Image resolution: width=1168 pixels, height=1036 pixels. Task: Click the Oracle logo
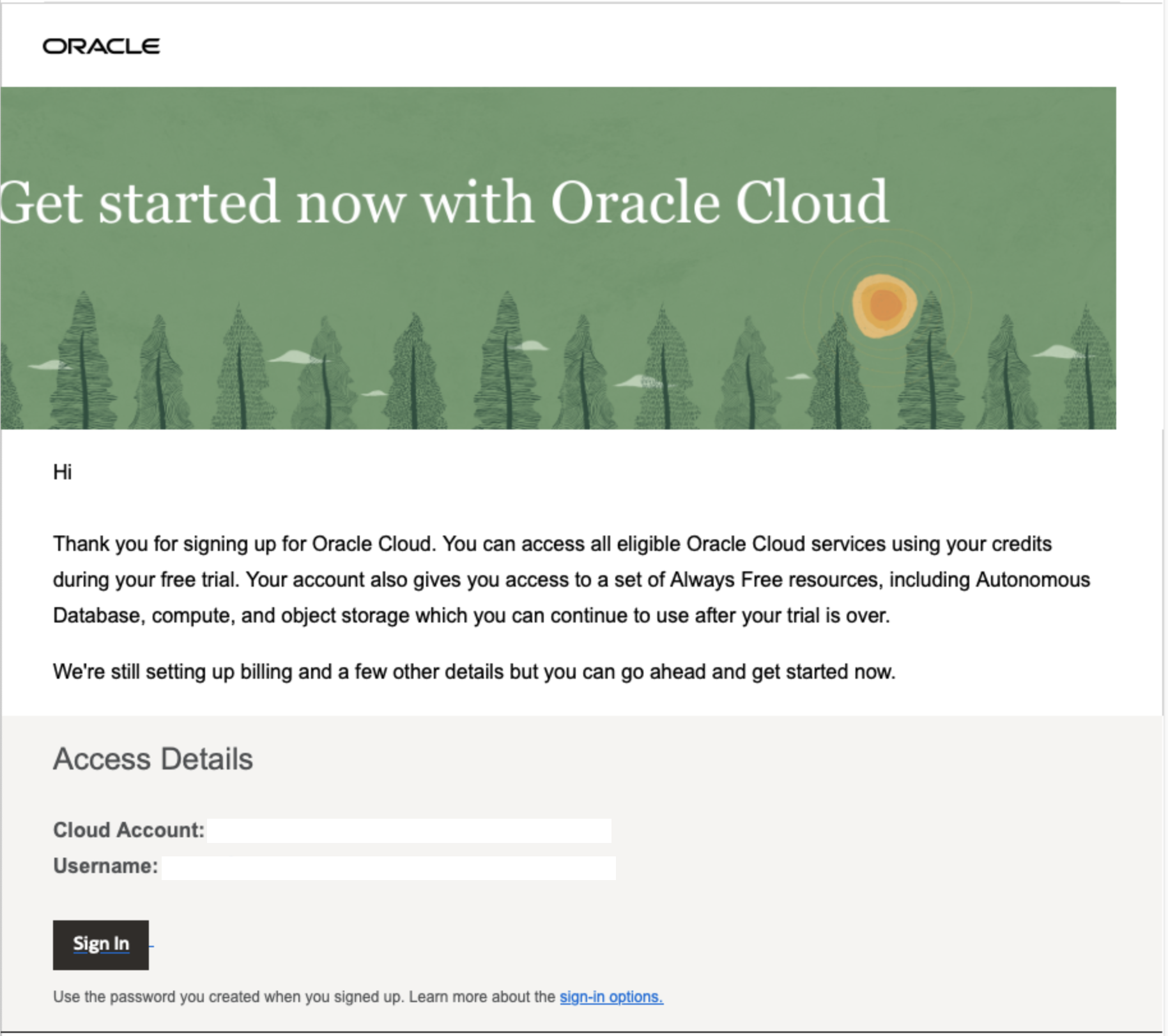(x=101, y=47)
